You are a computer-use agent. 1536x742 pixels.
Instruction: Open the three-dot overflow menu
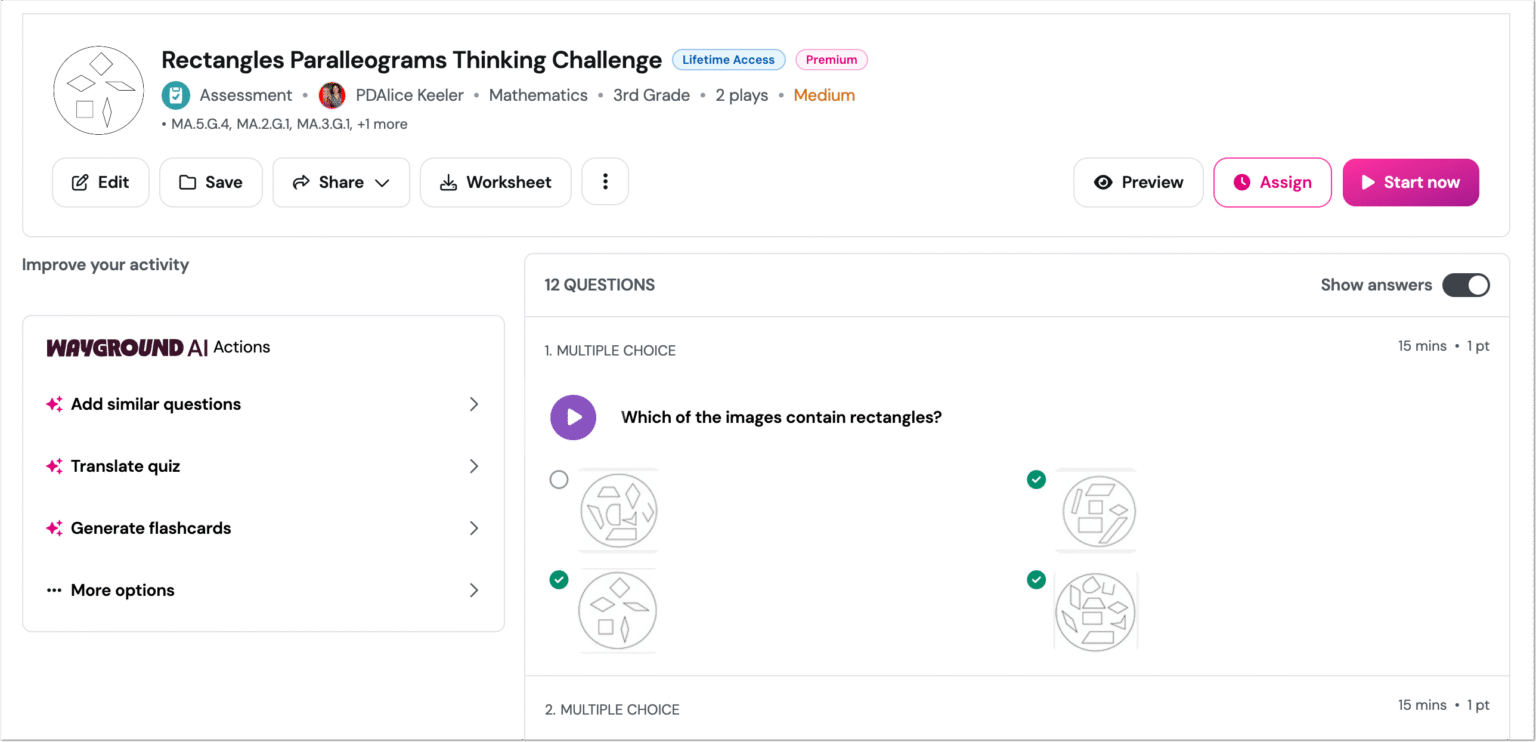pyautogui.click(x=605, y=182)
